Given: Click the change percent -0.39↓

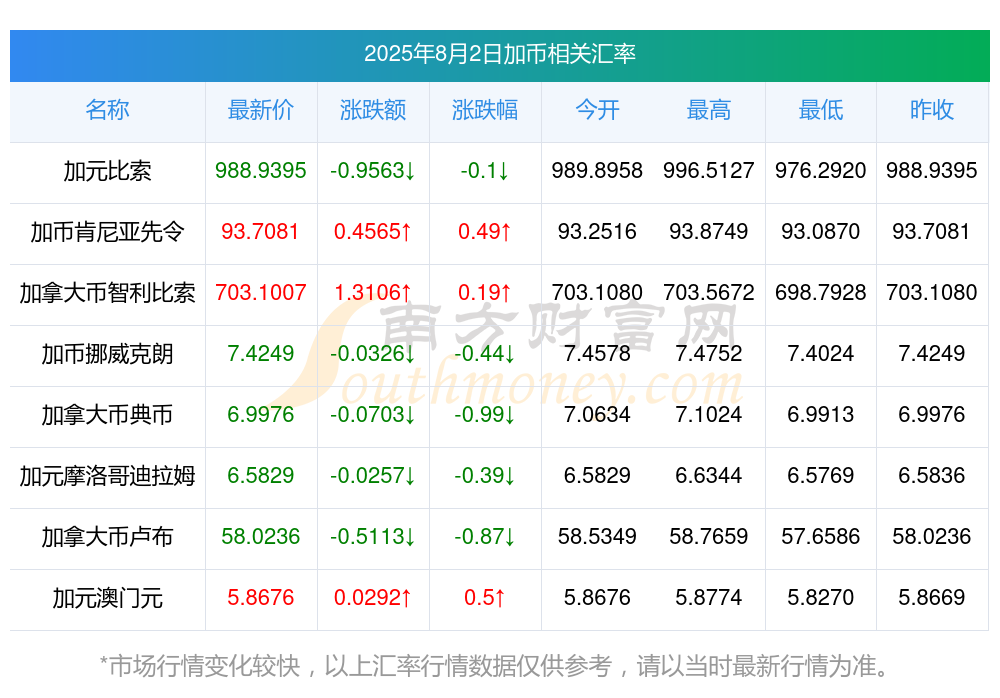Looking at the screenshot, I should click(x=485, y=475).
